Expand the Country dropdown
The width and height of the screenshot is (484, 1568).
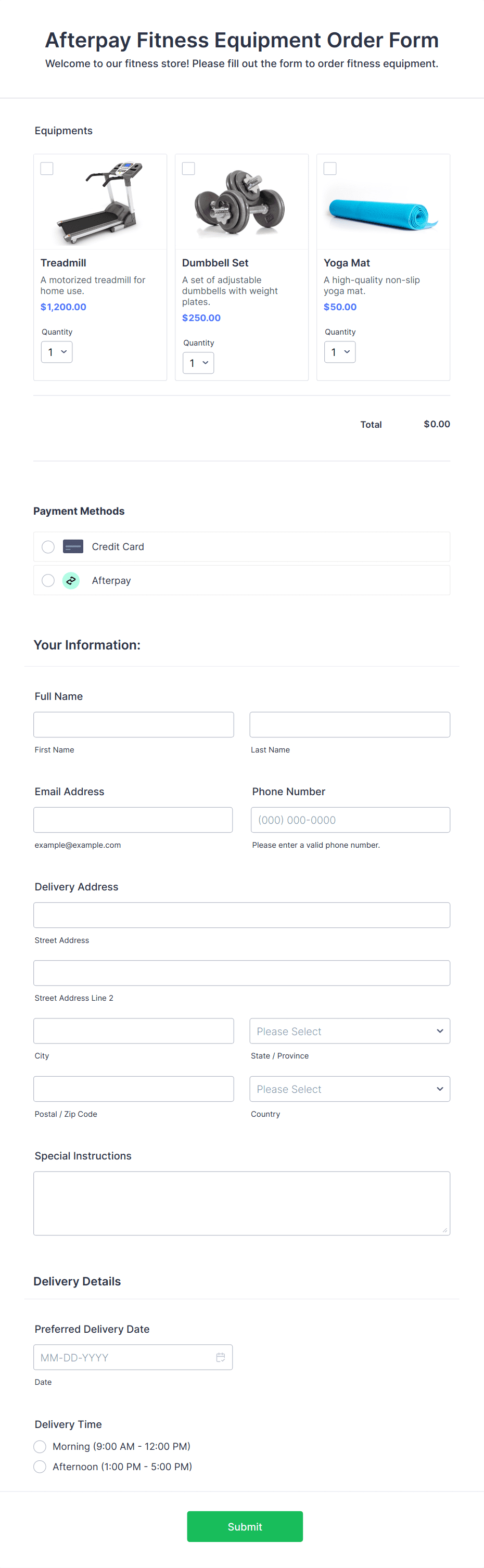(x=349, y=1089)
